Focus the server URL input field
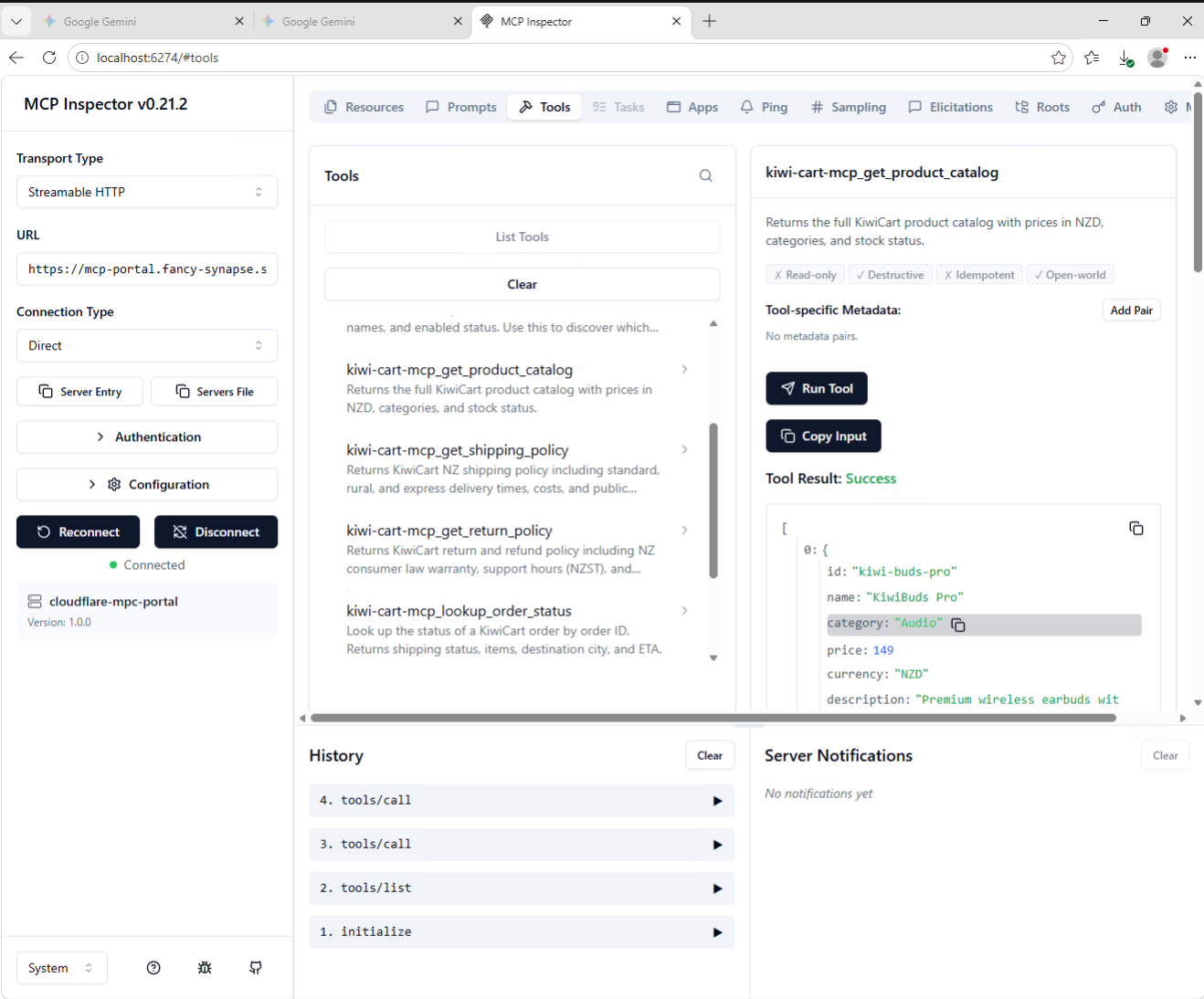Screen dimensions: 1204x999 tap(147, 268)
